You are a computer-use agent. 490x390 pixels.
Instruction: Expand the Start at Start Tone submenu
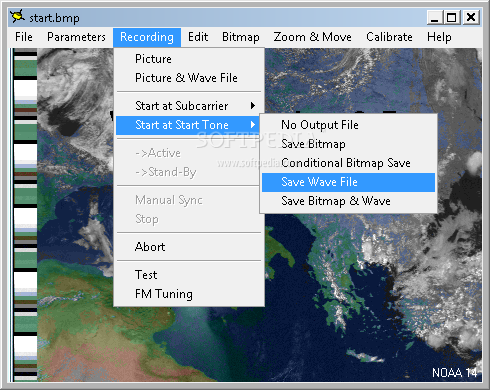click(x=188, y=125)
